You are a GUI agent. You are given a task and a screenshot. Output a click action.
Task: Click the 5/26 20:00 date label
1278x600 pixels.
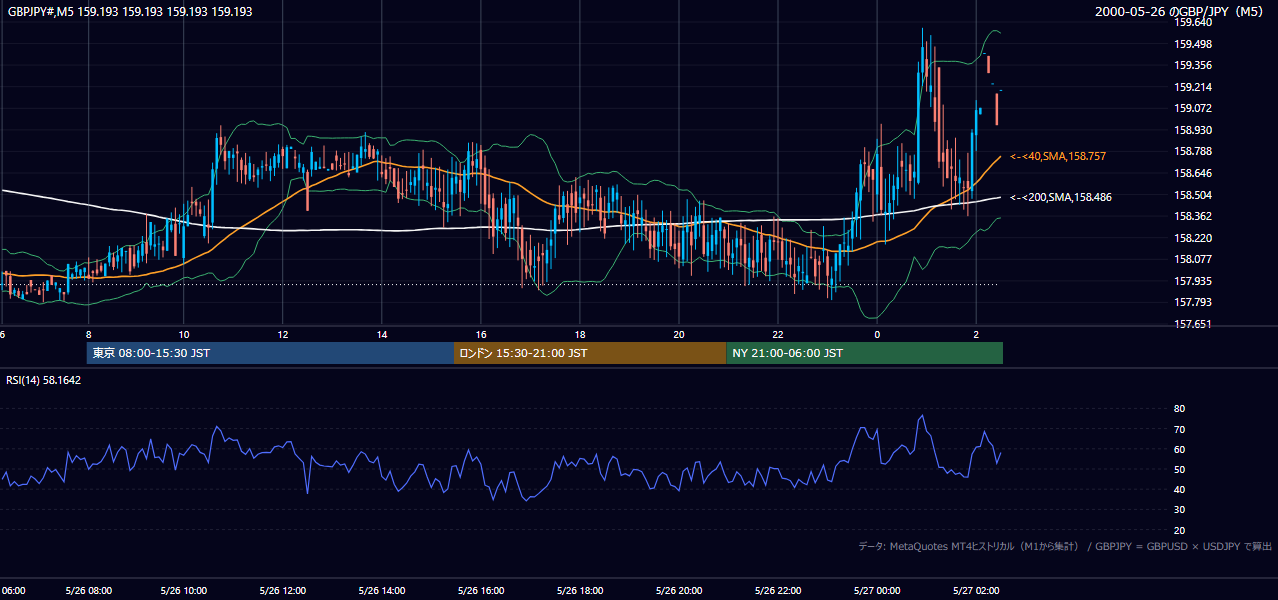pos(679,590)
